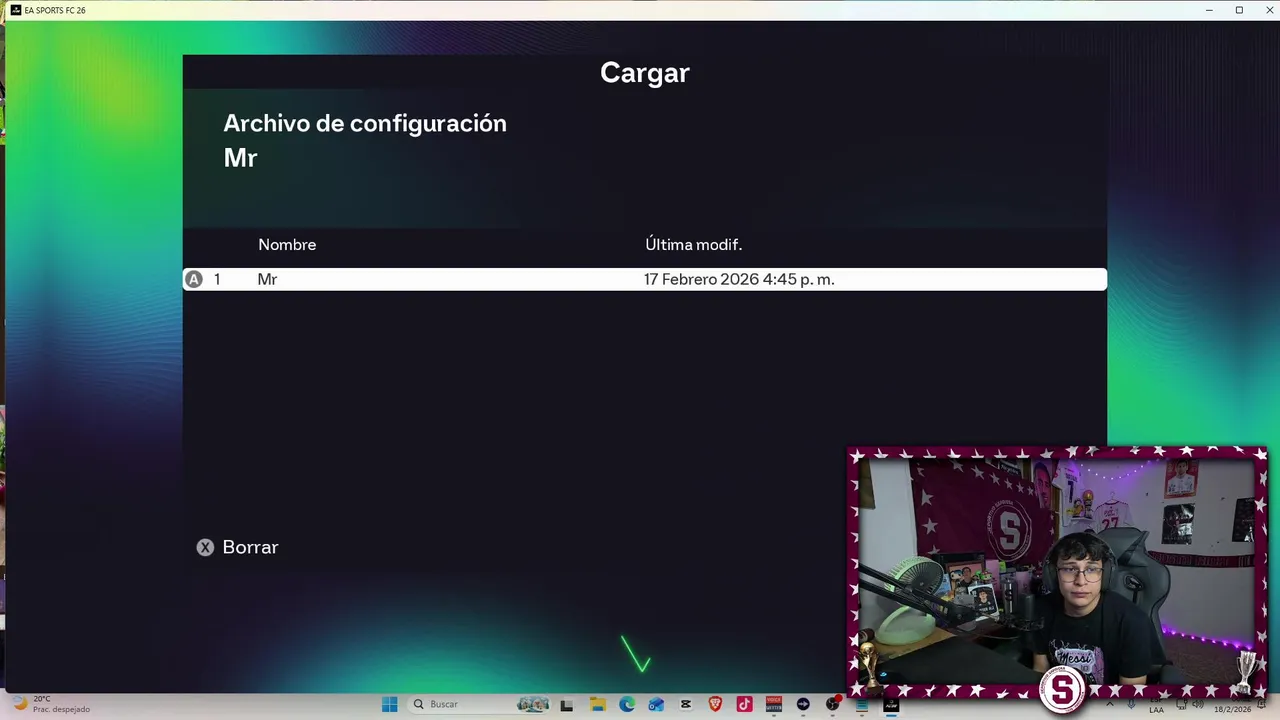
Task: Click Borrar to delete the file
Action: 250,547
